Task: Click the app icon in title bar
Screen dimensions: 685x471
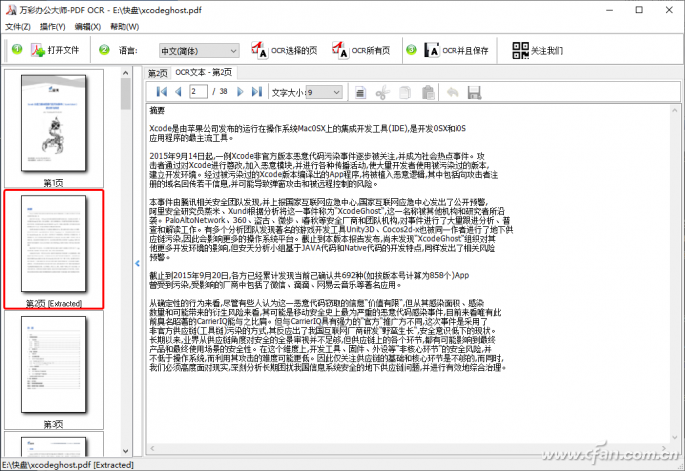Action: (x=10, y=10)
